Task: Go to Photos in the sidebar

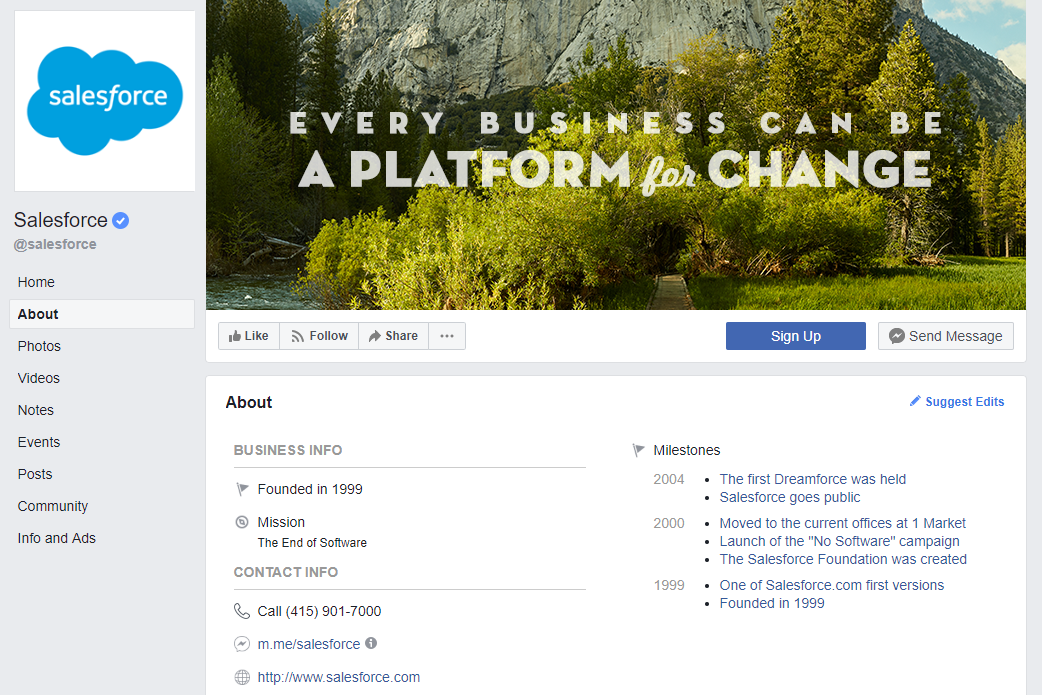Action: pyautogui.click(x=39, y=346)
